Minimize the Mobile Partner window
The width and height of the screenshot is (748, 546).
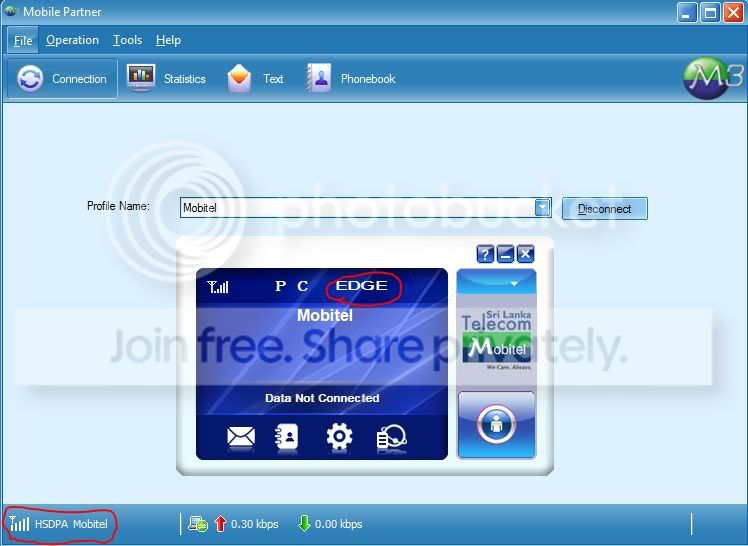pyautogui.click(x=686, y=12)
